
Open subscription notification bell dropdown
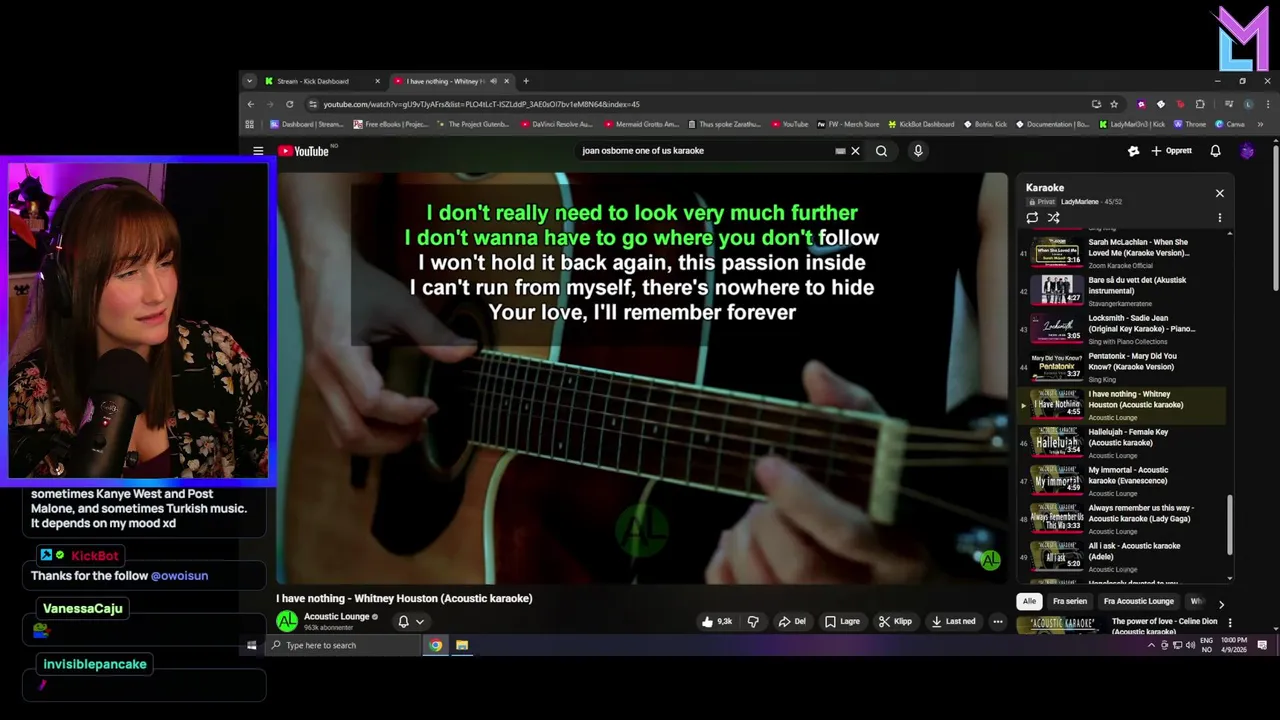(410, 621)
